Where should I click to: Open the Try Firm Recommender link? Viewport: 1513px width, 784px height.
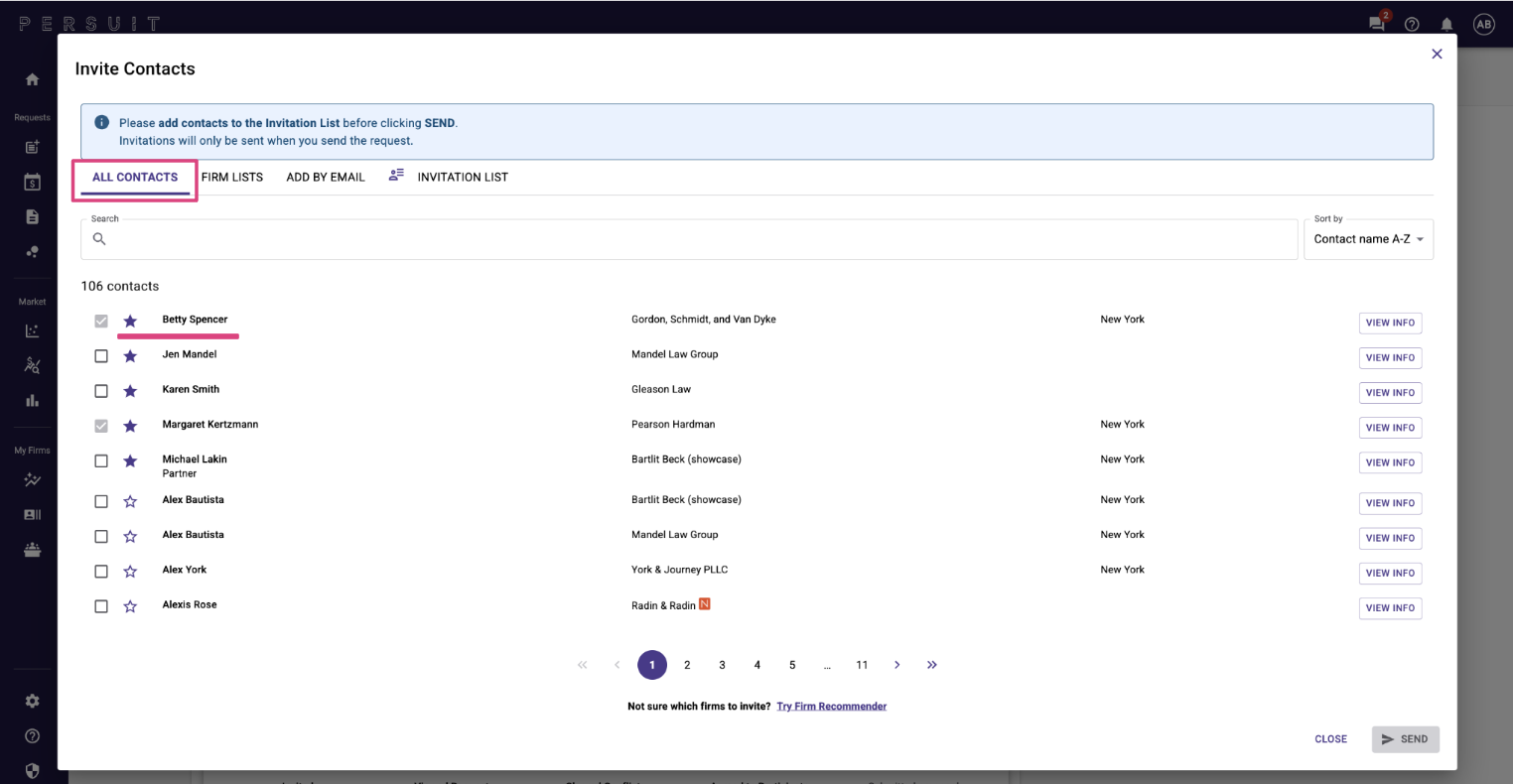pos(832,707)
